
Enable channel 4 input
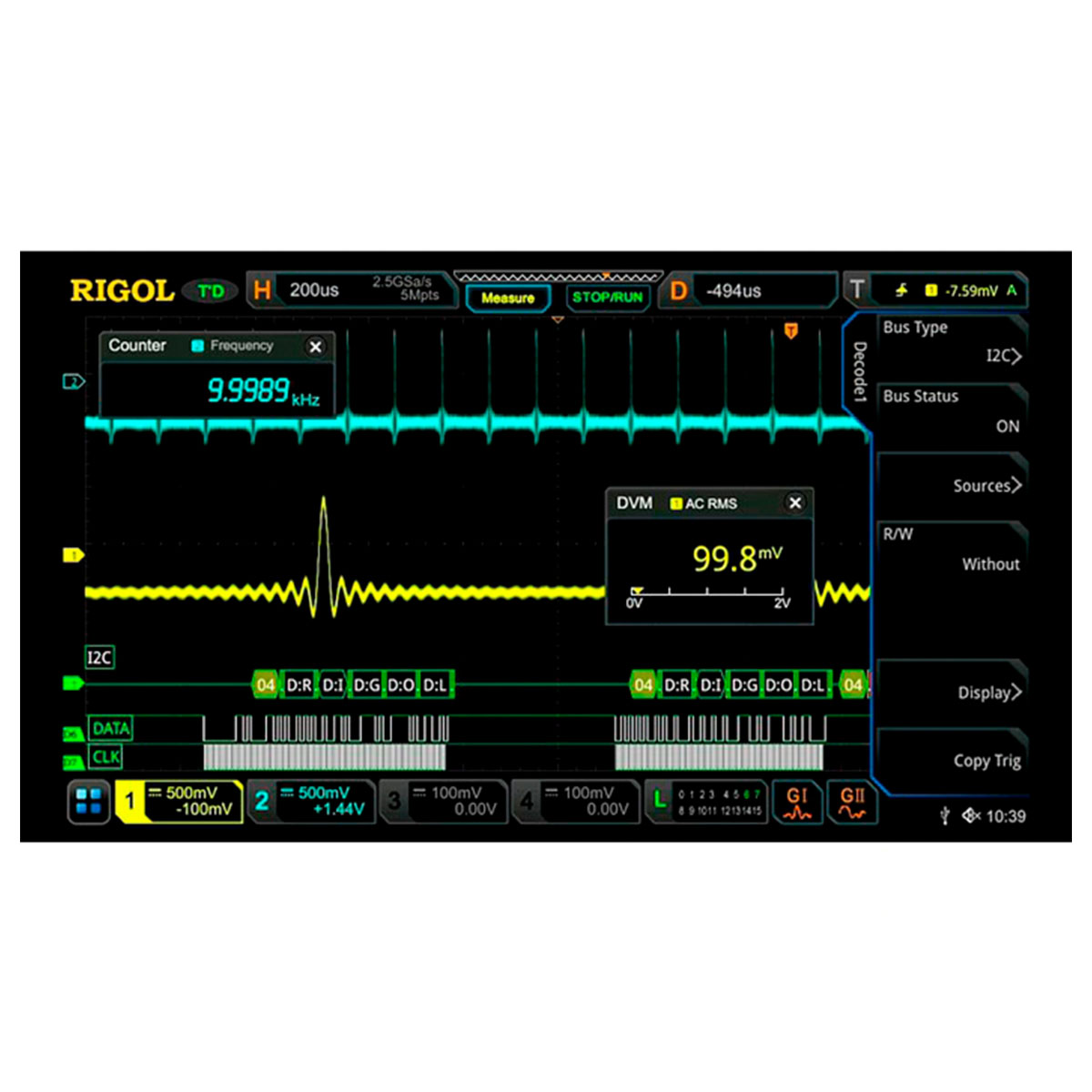[577, 802]
